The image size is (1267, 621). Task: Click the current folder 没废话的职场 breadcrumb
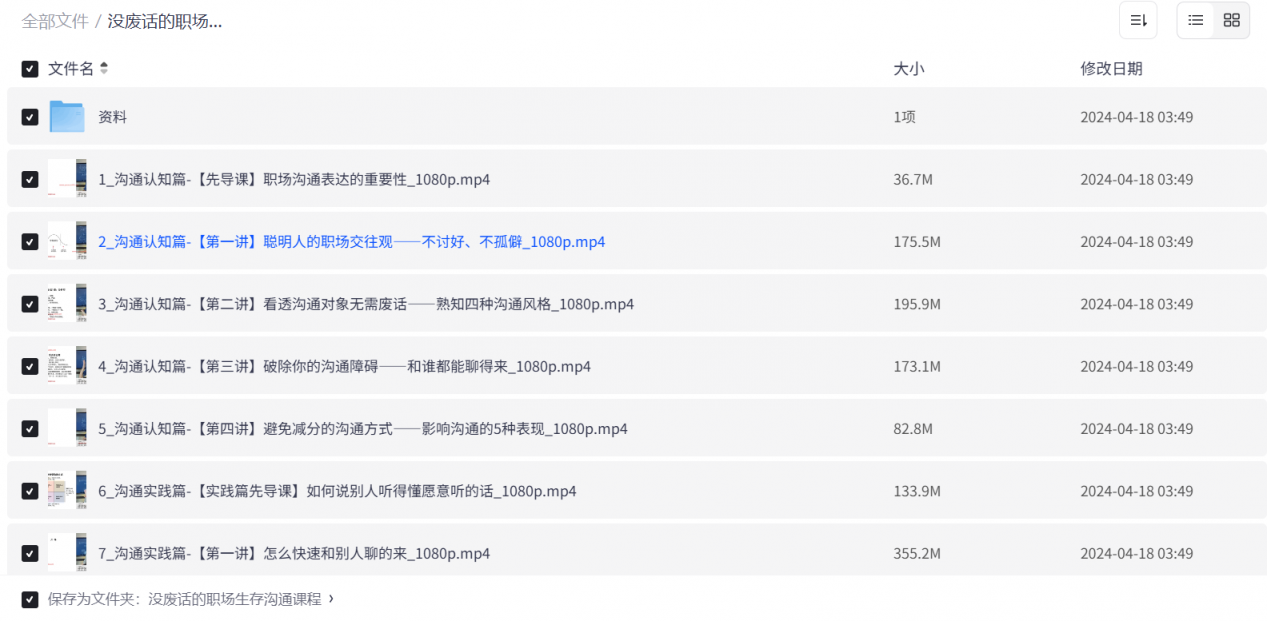pyautogui.click(x=164, y=21)
